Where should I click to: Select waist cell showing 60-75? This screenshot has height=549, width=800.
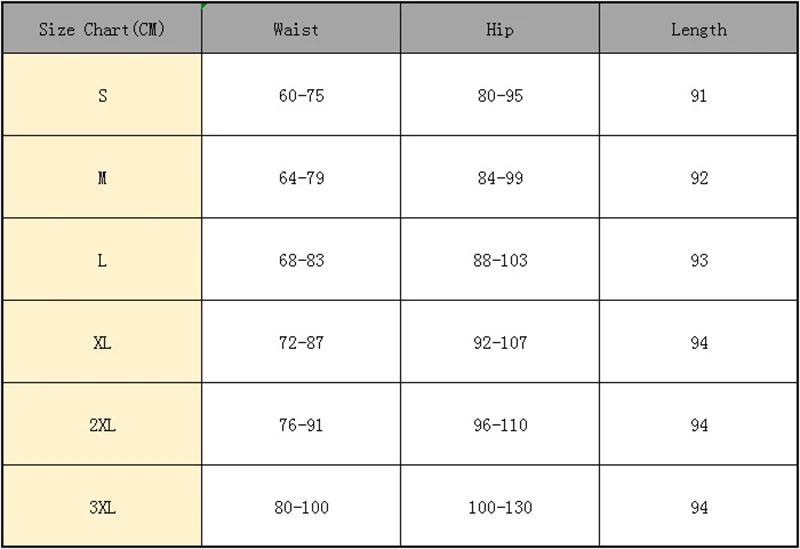(x=301, y=94)
